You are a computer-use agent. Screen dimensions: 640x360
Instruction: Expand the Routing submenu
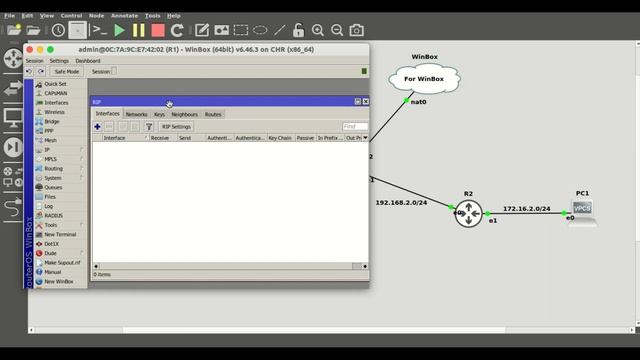(x=53, y=168)
